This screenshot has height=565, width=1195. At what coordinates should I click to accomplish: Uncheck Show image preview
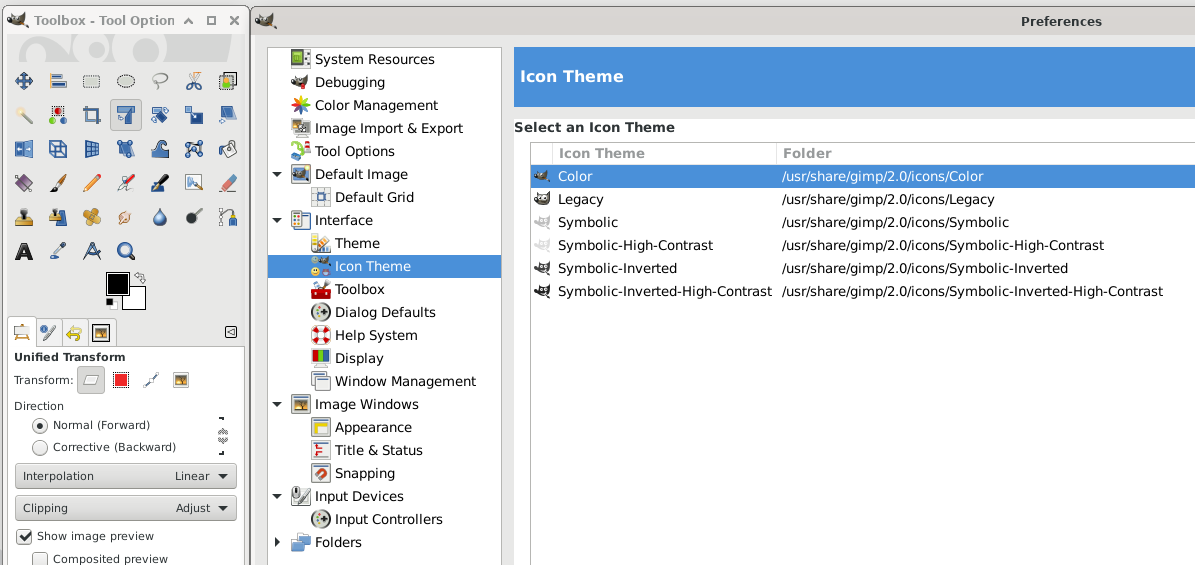tap(25, 537)
